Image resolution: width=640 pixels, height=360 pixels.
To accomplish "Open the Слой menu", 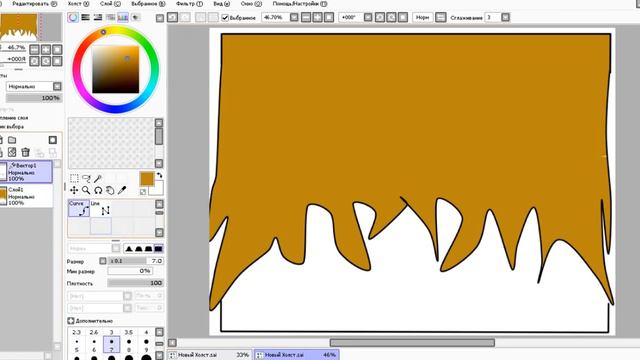I will (x=110, y=4).
